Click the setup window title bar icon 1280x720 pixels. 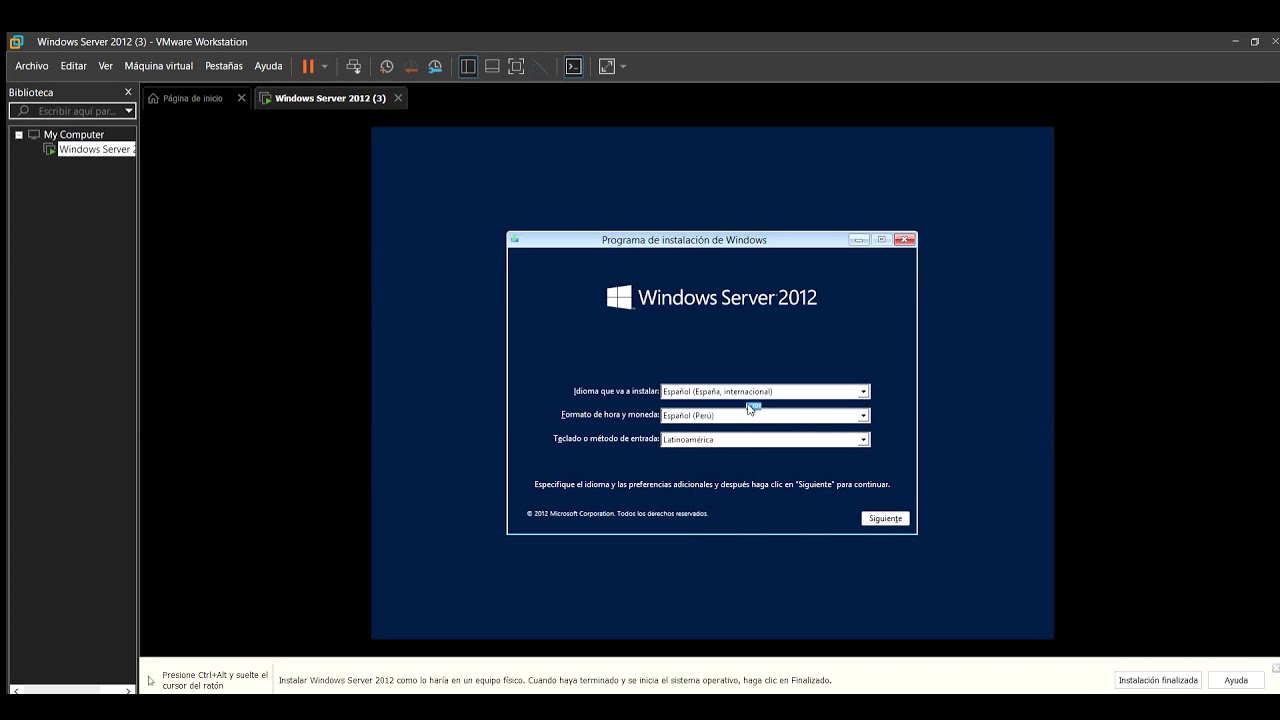pos(514,239)
